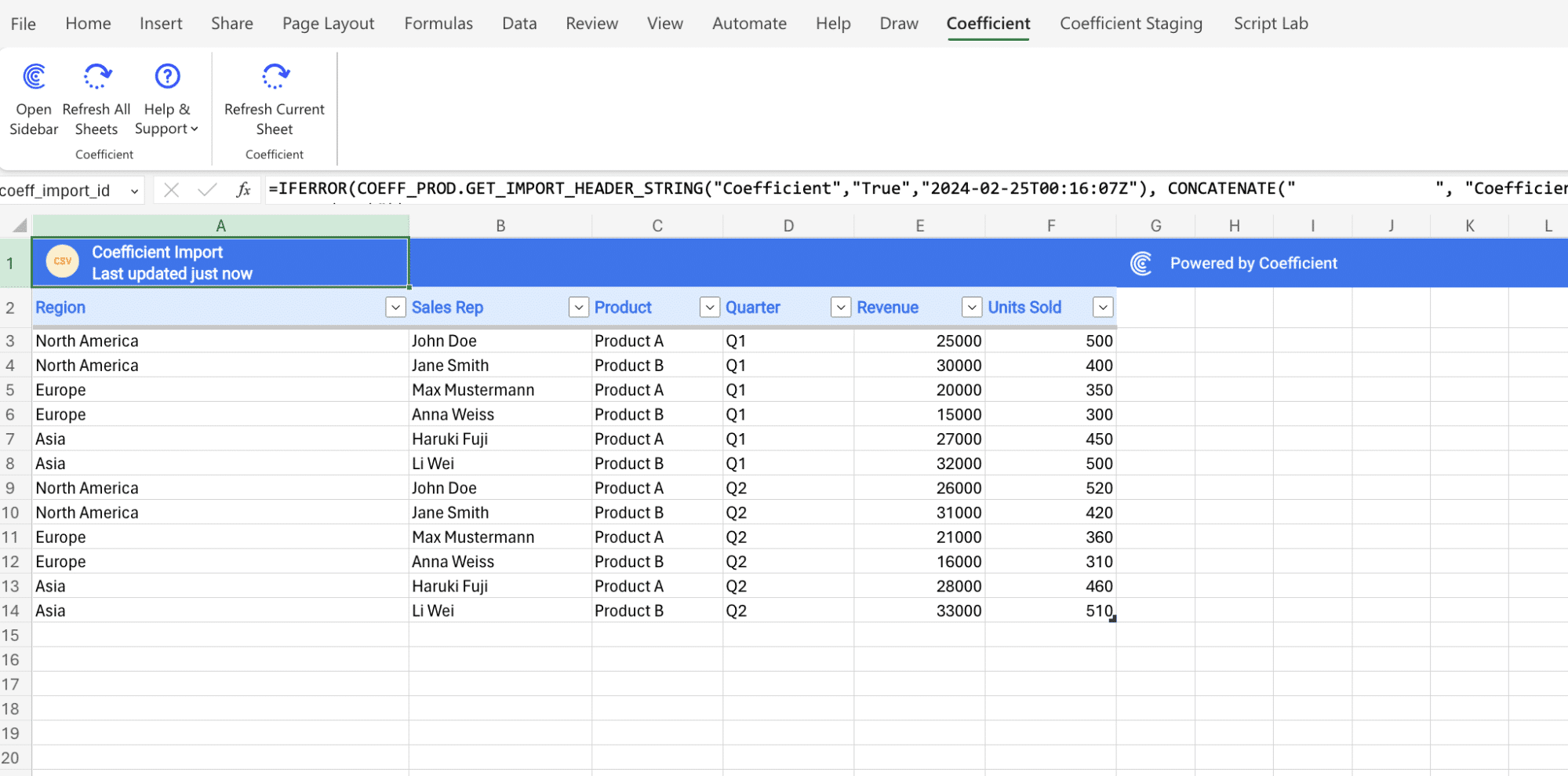Open the Product column filter dropdown
The height and width of the screenshot is (776, 1568).
coord(709,308)
